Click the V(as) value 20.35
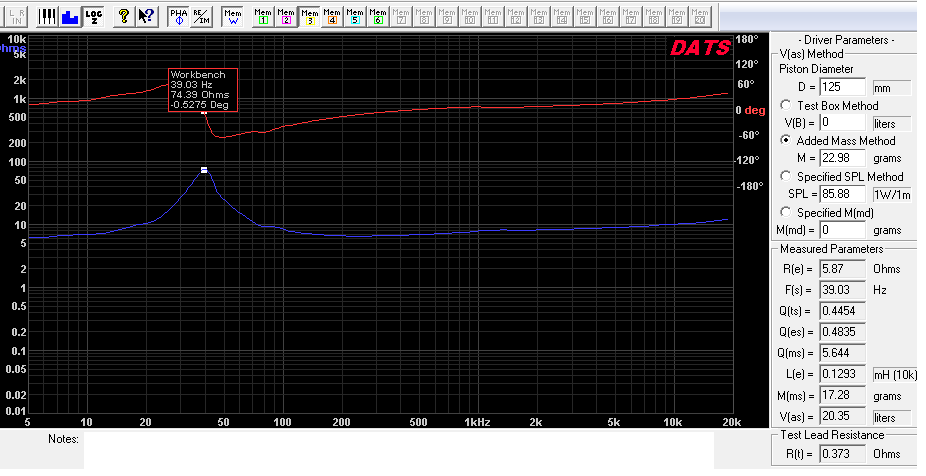The width and height of the screenshot is (926, 476). click(843, 417)
